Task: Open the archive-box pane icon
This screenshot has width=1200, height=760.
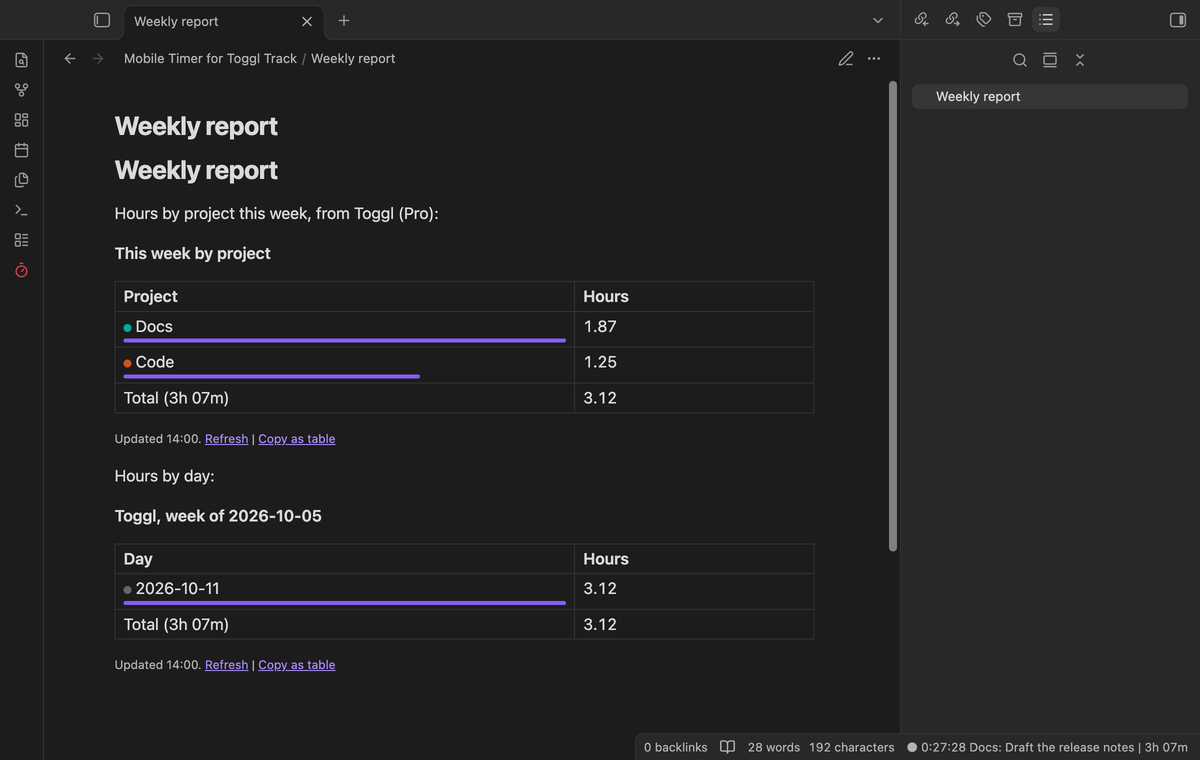Action: pyautogui.click(x=1015, y=19)
